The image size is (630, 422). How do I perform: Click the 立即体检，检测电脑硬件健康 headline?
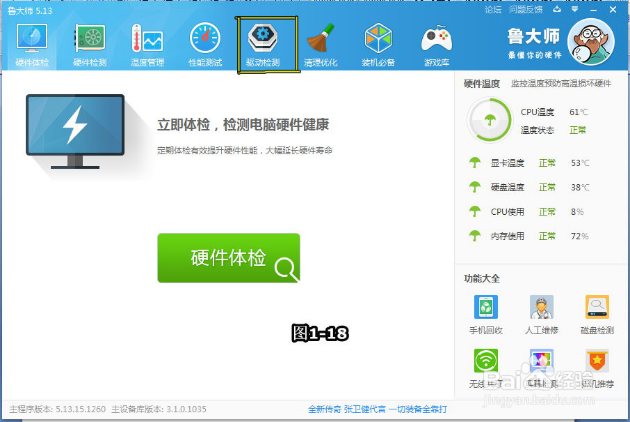(243, 125)
